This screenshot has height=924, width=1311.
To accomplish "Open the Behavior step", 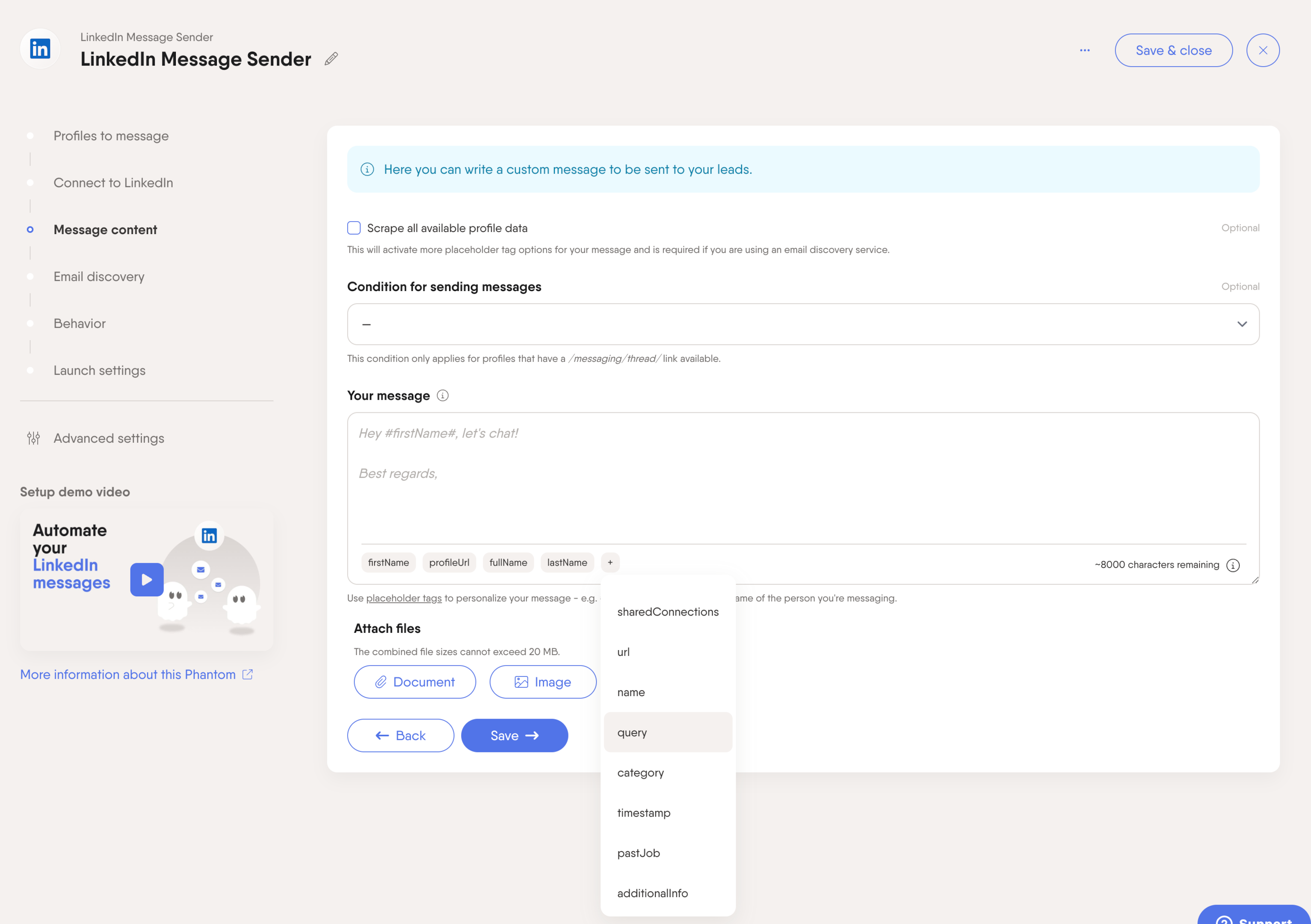I will coord(80,323).
